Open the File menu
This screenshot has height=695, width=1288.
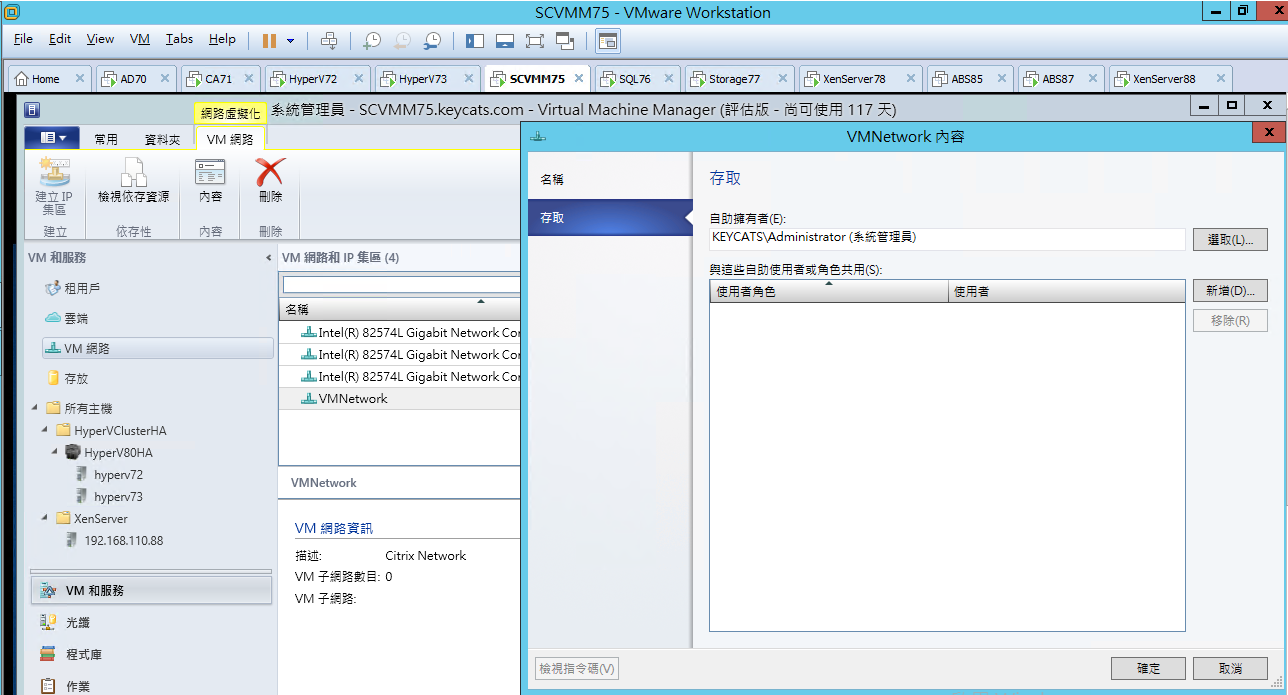23,39
